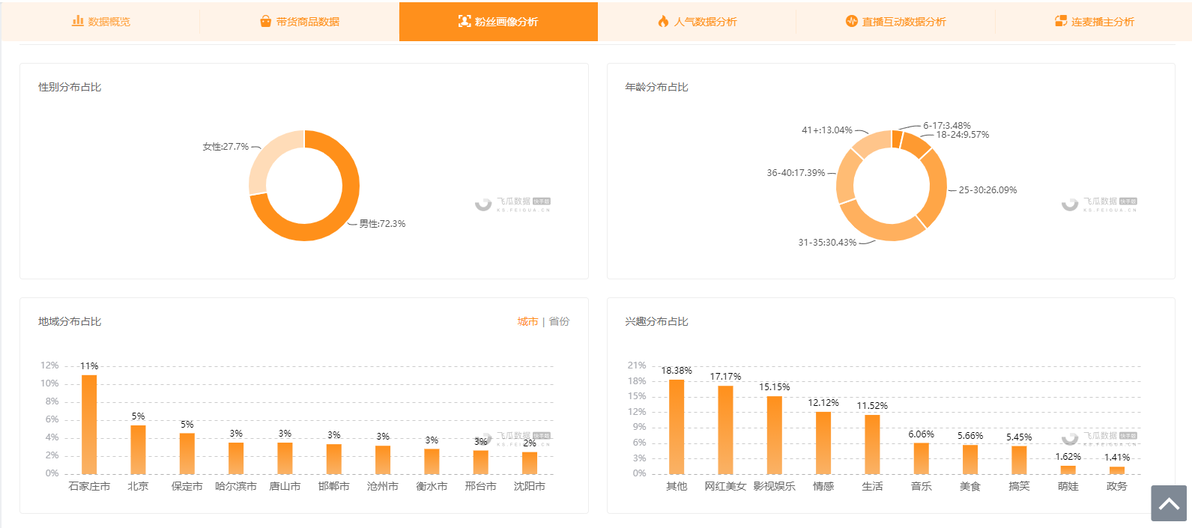Click the 邢台市 bar
This screenshot has height=528, width=1192.
coord(480,462)
